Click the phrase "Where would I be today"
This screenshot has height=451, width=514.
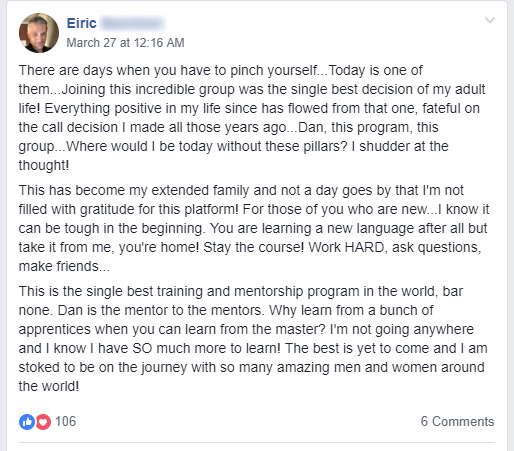139,146
